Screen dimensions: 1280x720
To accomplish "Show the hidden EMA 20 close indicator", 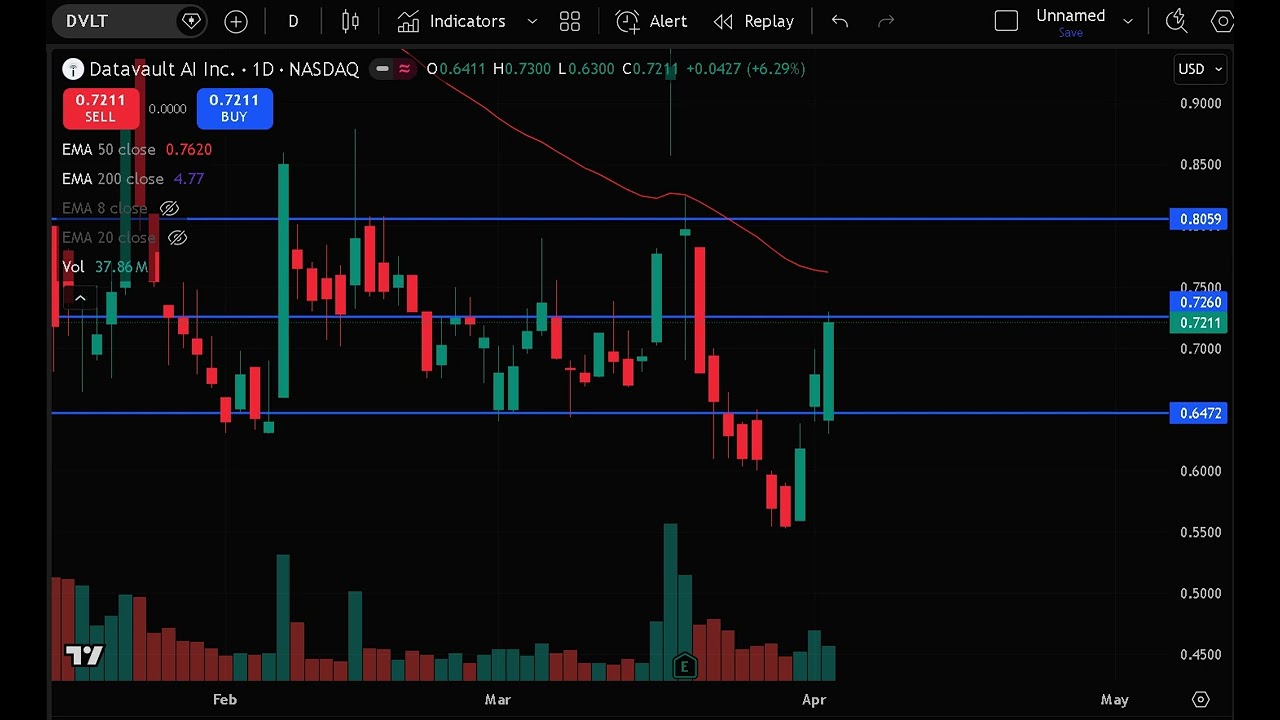I will pyautogui.click(x=177, y=238).
